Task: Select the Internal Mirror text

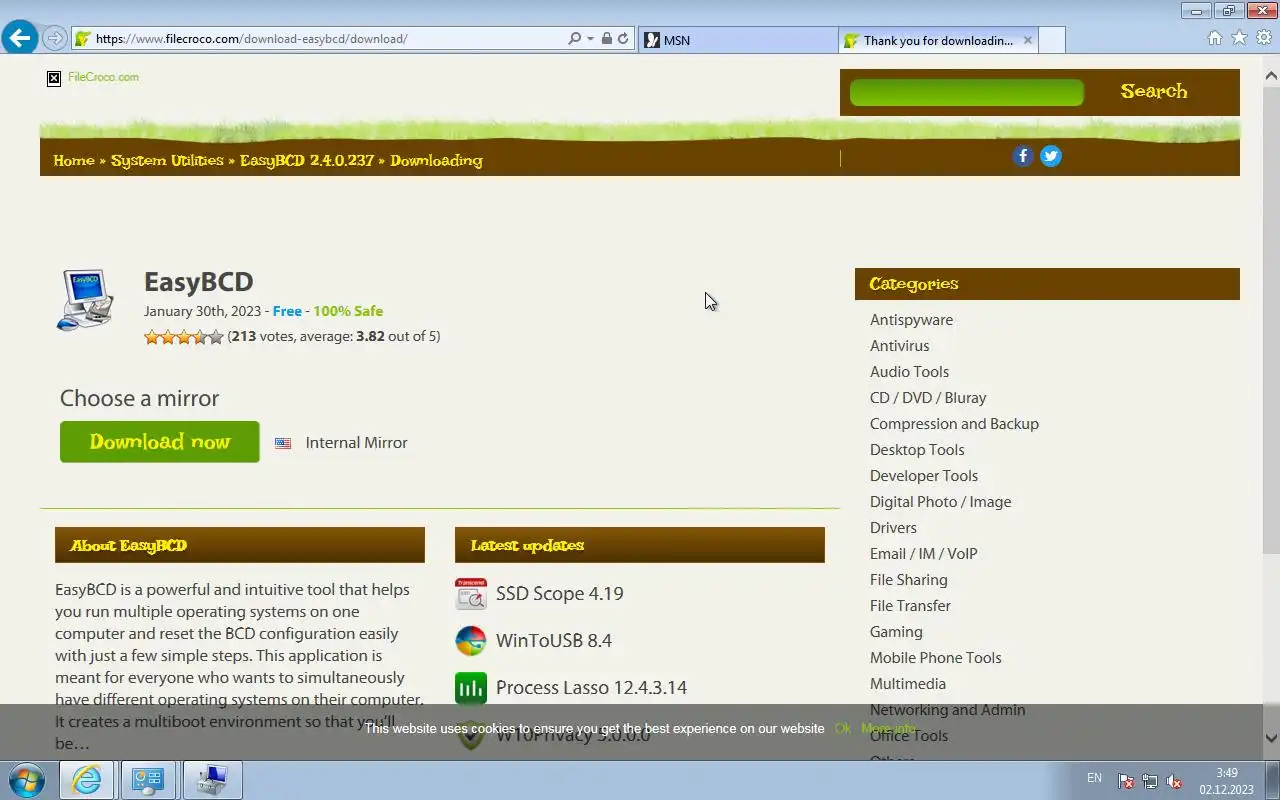Action: pos(356,443)
